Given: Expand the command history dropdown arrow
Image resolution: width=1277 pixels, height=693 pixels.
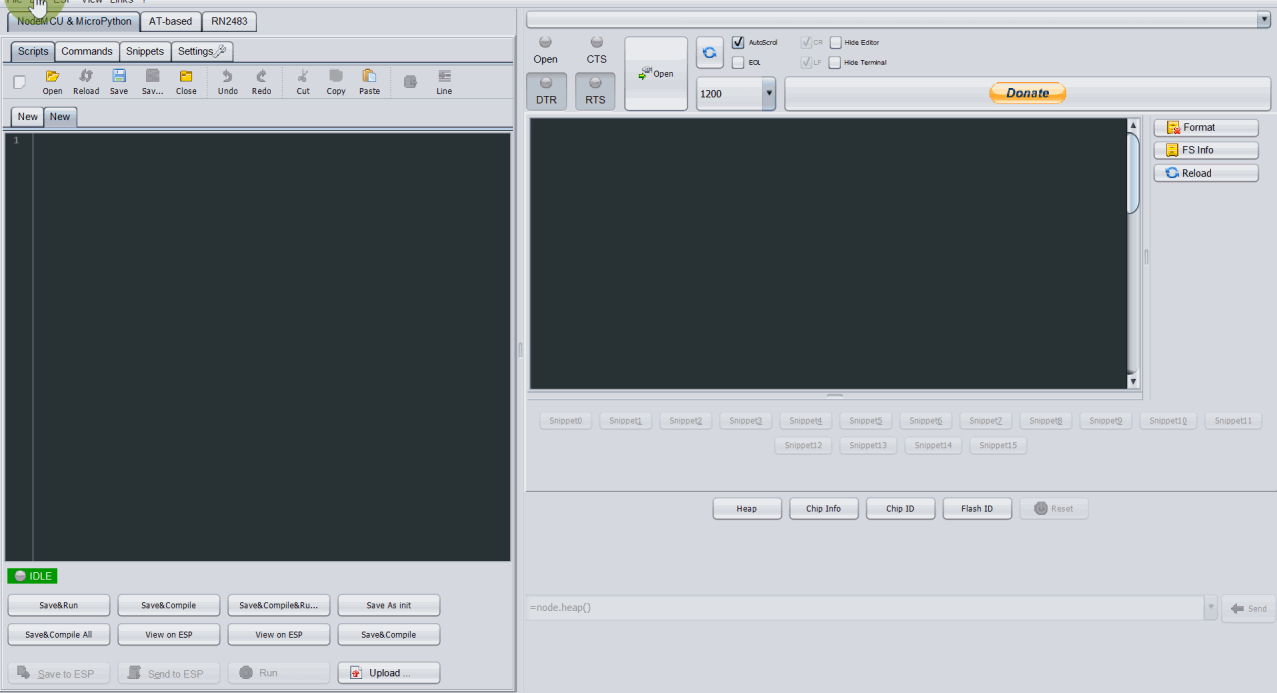Looking at the screenshot, I should (x=1212, y=608).
